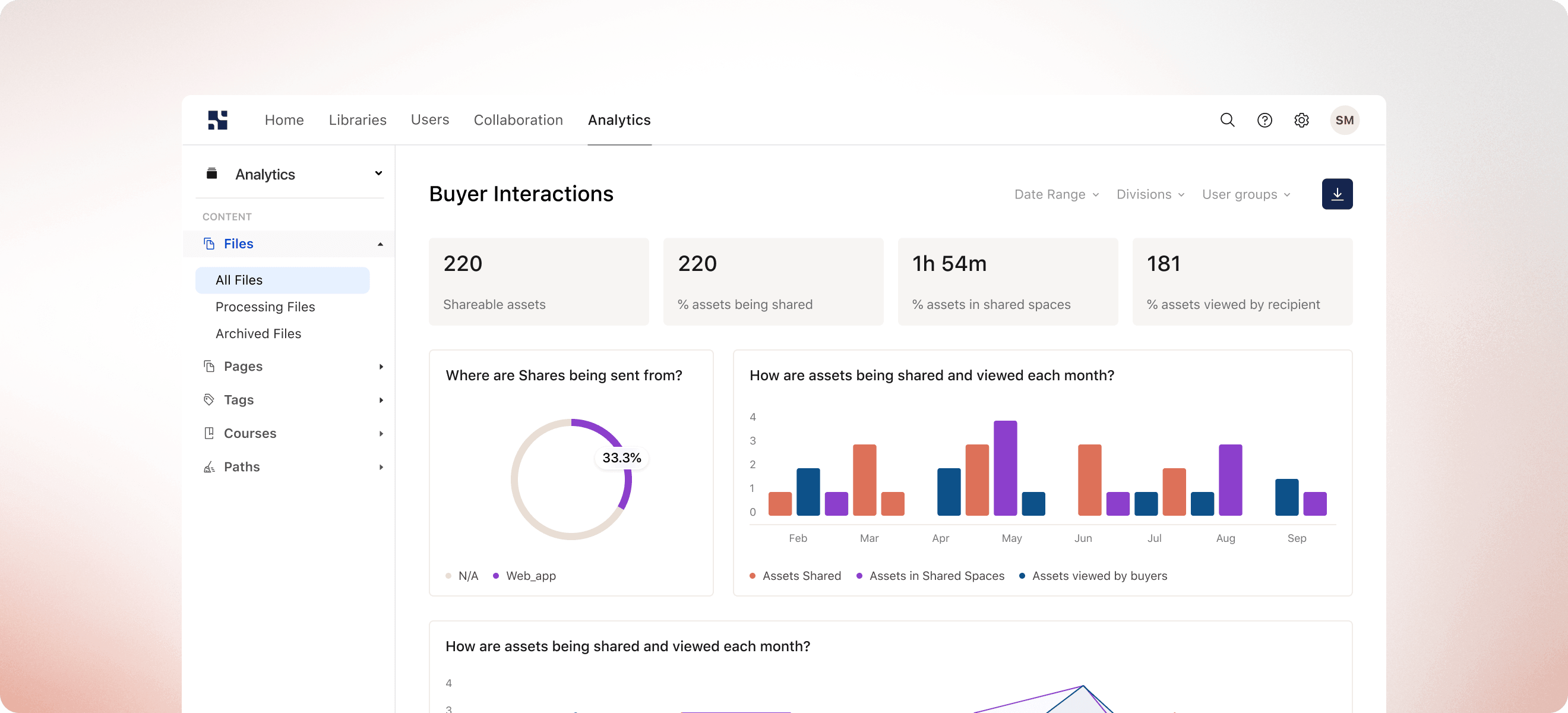Open the Date Range dropdown
Image resolution: width=1568 pixels, height=713 pixels.
[x=1056, y=194]
